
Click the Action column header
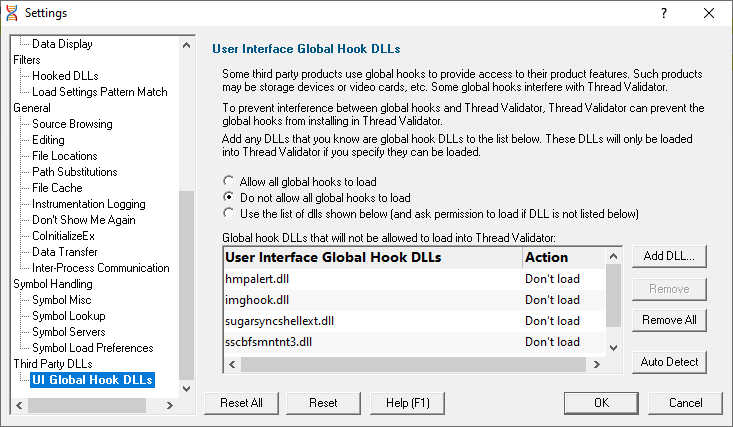[x=563, y=258]
